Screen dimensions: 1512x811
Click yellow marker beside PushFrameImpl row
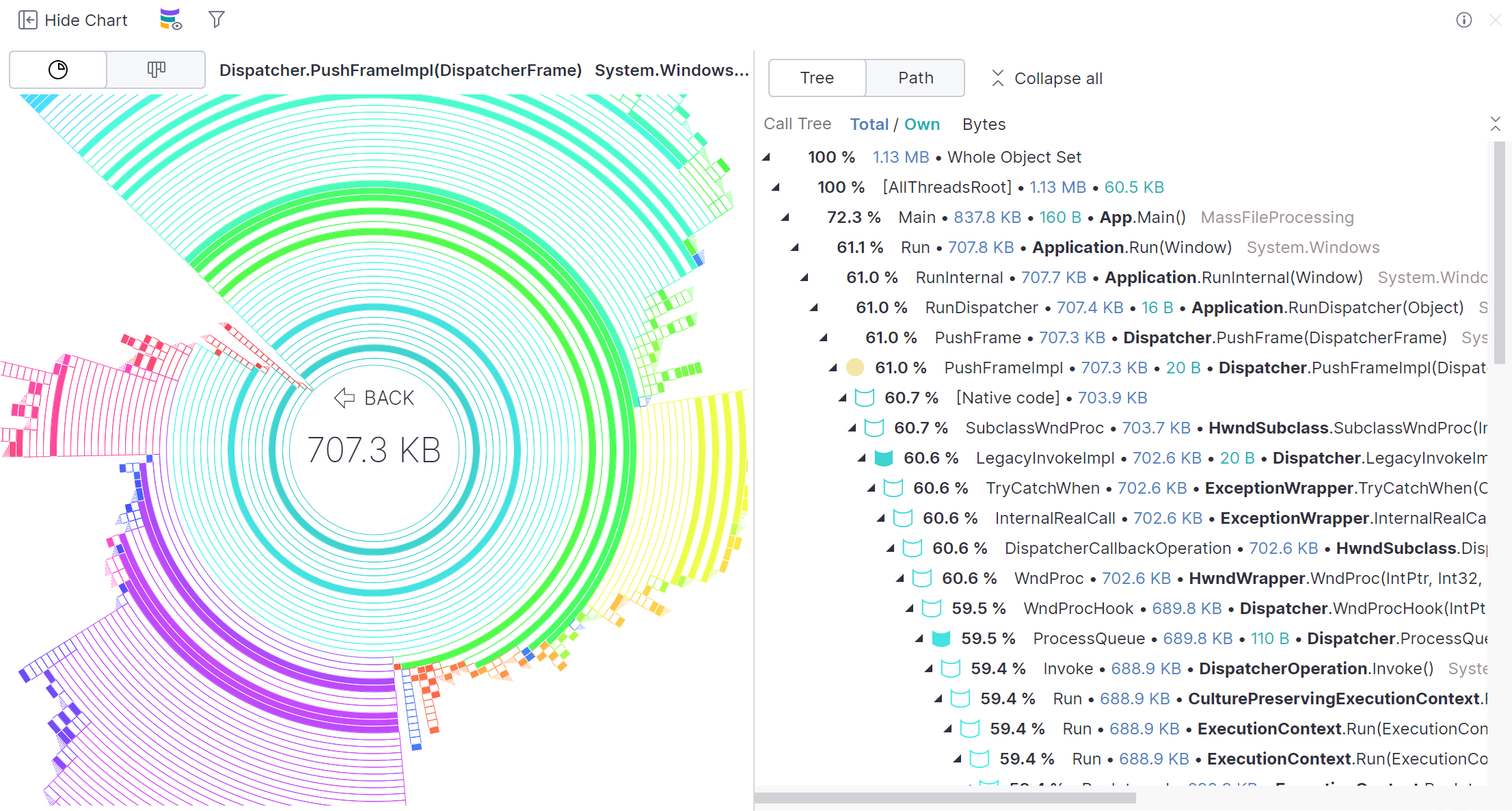point(854,368)
